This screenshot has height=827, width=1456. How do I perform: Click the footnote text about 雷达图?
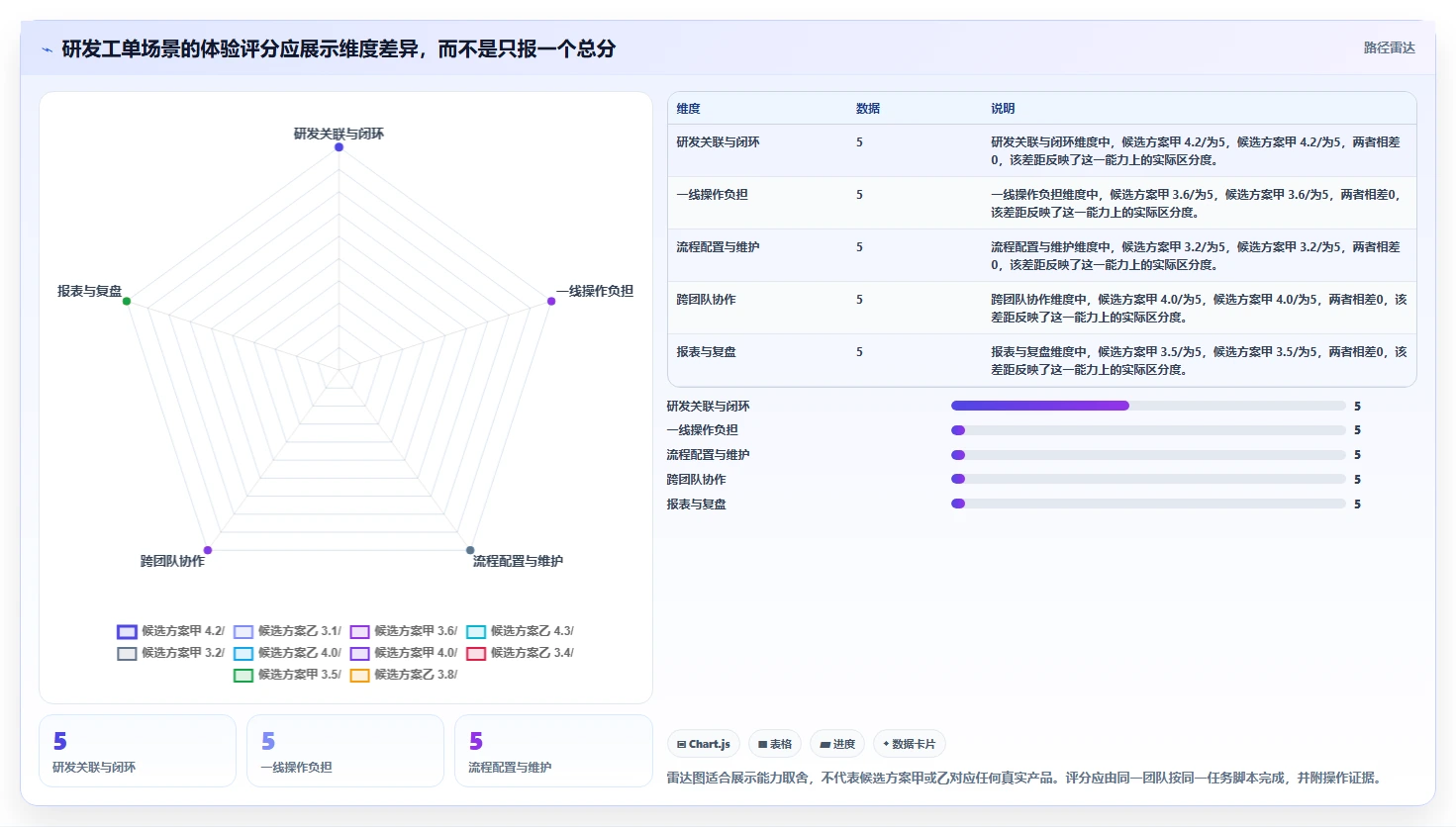point(1023,778)
